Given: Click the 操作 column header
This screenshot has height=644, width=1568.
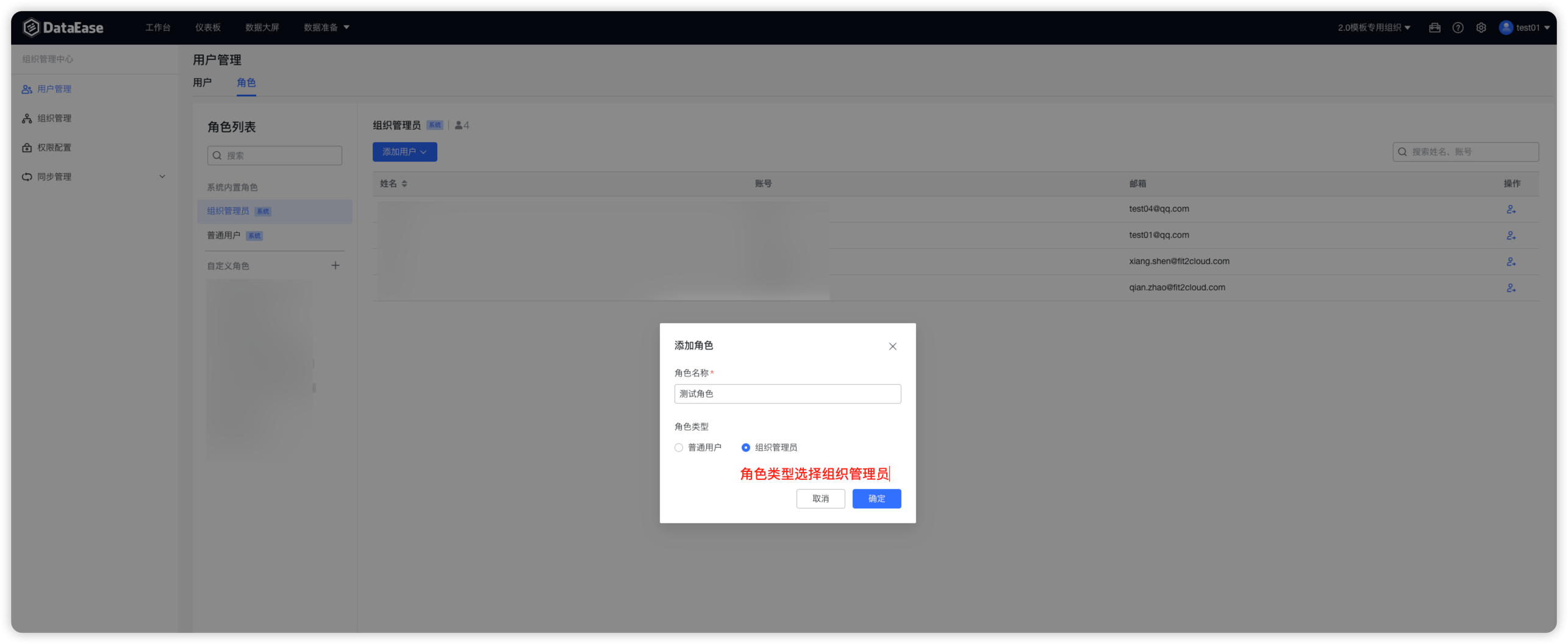Looking at the screenshot, I should tap(1511, 184).
